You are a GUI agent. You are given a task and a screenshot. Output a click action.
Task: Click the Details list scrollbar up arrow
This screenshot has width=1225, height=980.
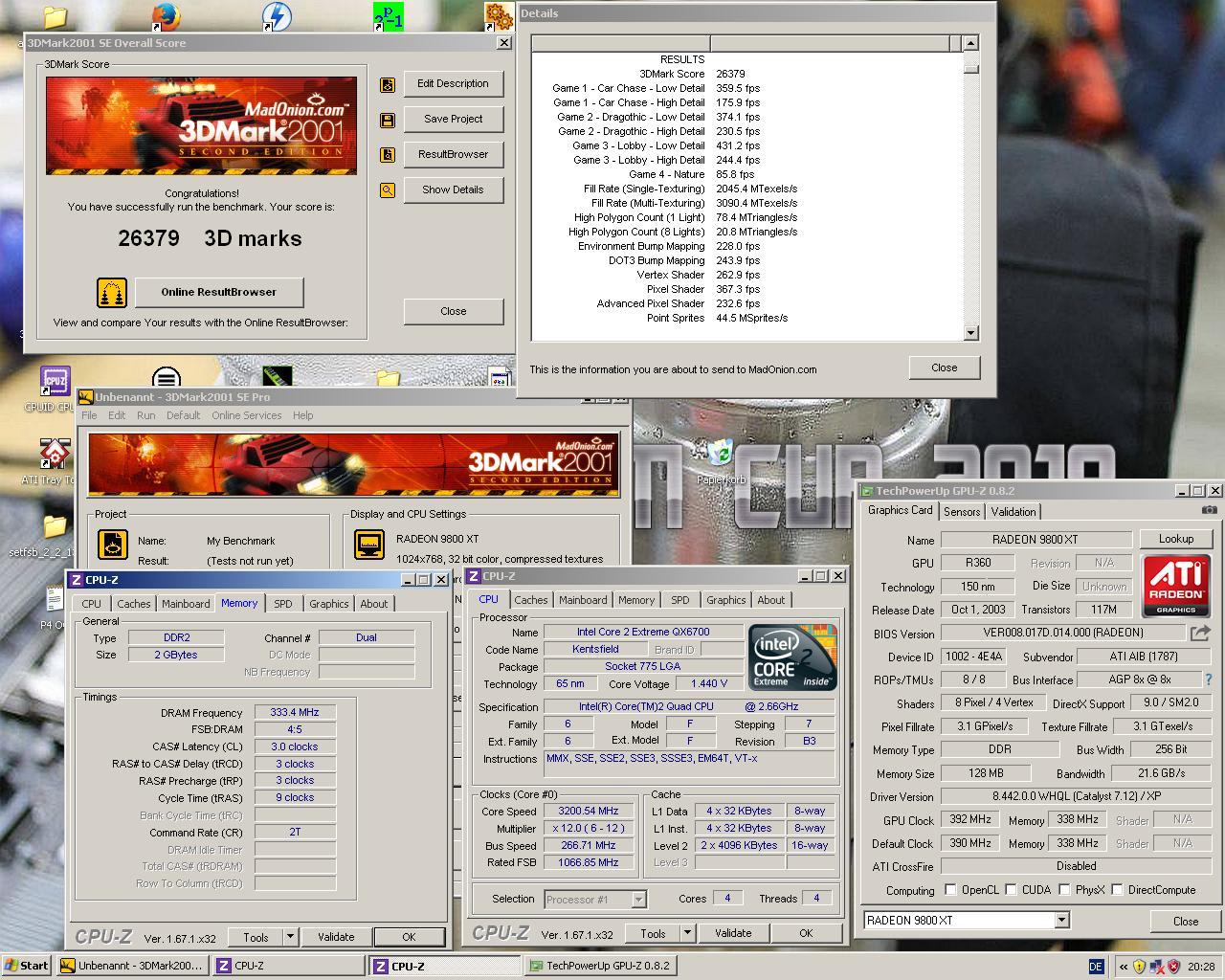pyautogui.click(x=971, y=43)
